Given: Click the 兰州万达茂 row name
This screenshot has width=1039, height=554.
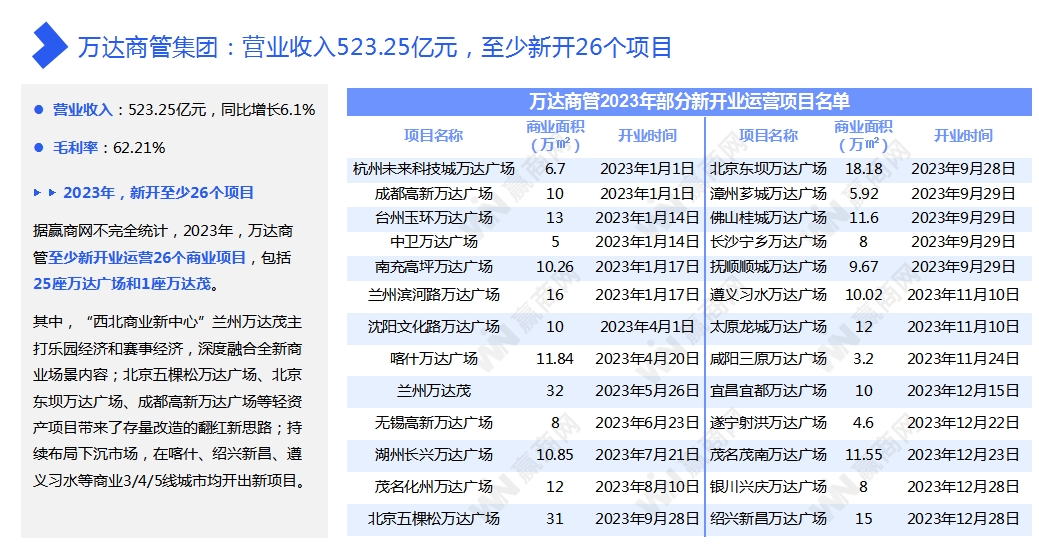Looking at the screenshot, I should [x=434, y=391].
